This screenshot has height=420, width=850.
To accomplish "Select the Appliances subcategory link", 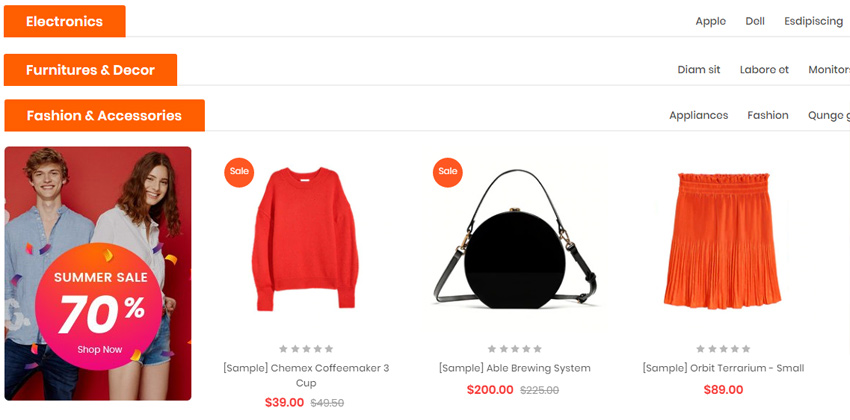I will [x=698, y=115].
